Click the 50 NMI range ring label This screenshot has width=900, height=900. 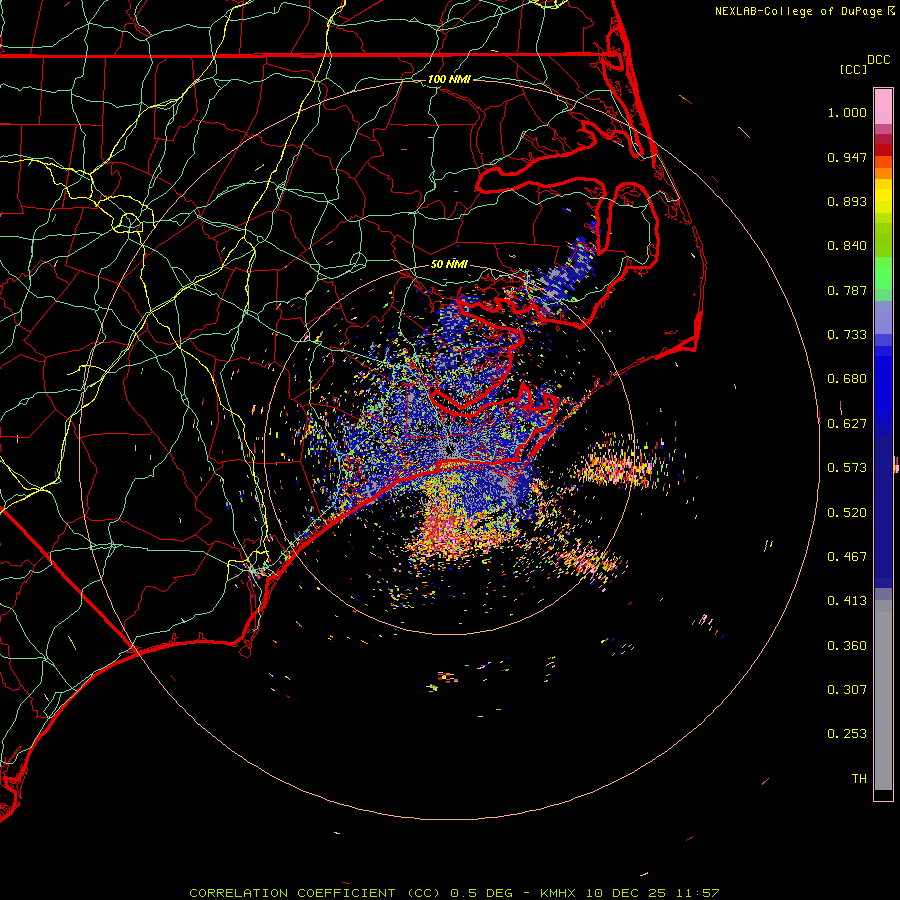point(449,265)
